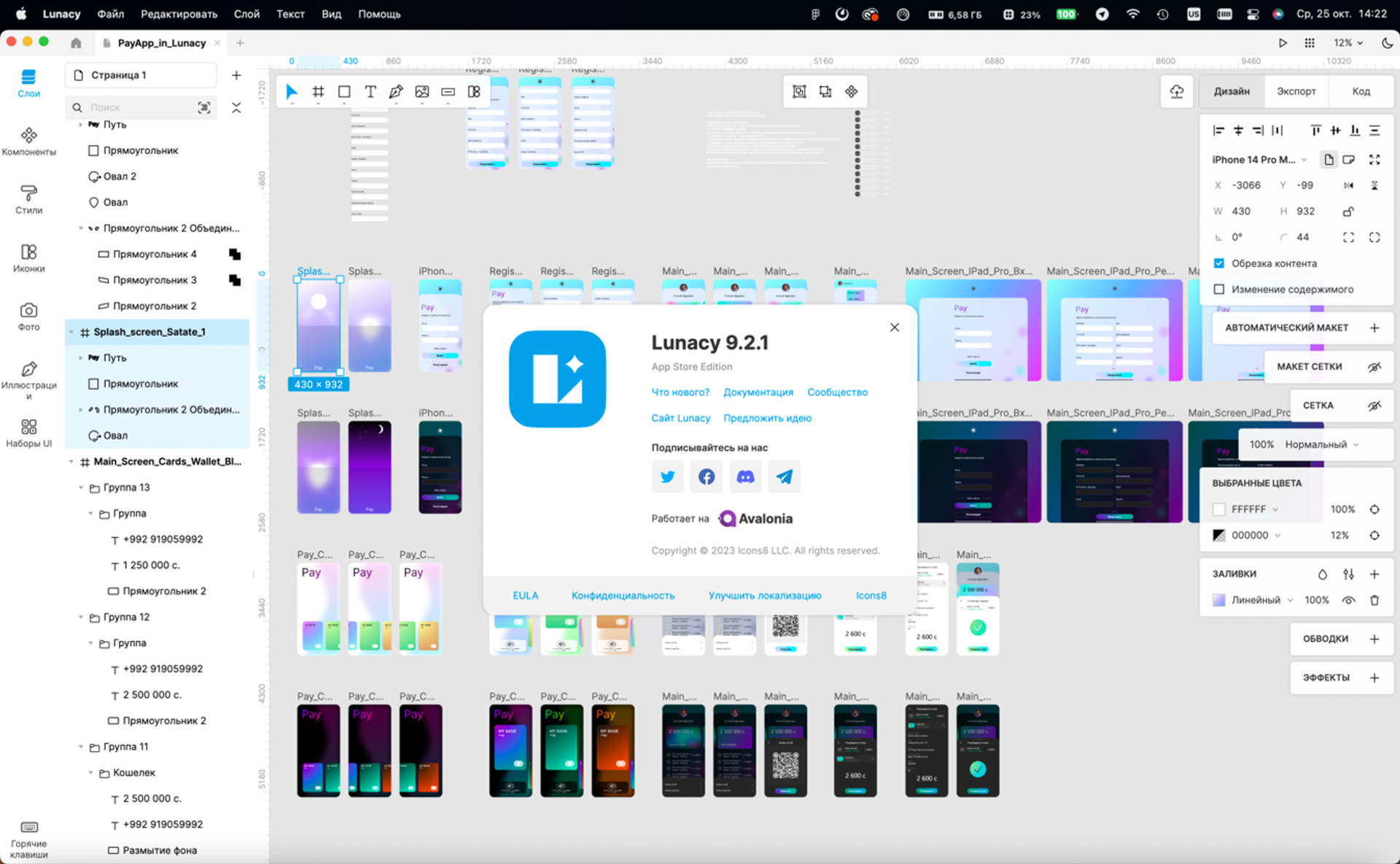Click the Сайт Lunacy link
This screenshot has width=1400, height=864.
pos(680,419)
